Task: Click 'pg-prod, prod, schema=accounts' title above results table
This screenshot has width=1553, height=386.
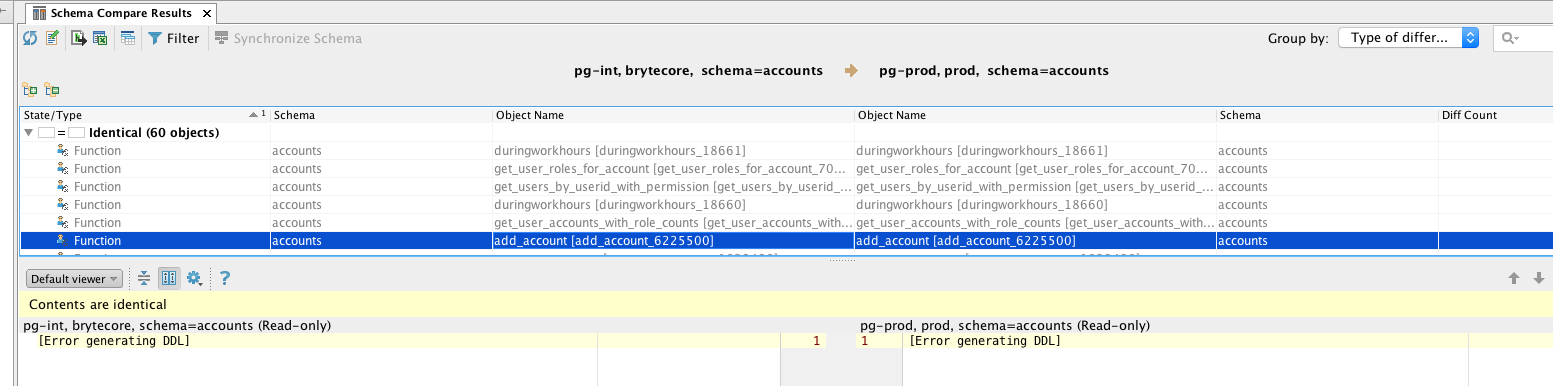Action: [x=994, y=71]
